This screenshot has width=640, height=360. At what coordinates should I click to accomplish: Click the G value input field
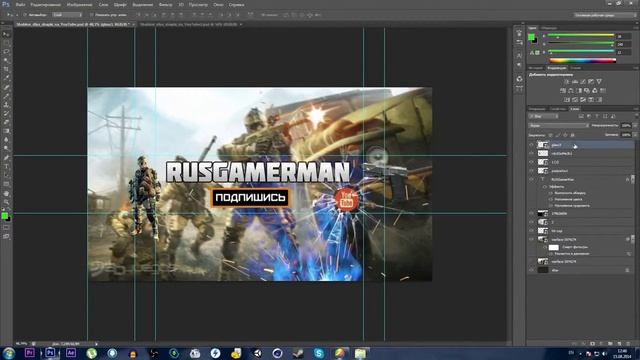623,44
